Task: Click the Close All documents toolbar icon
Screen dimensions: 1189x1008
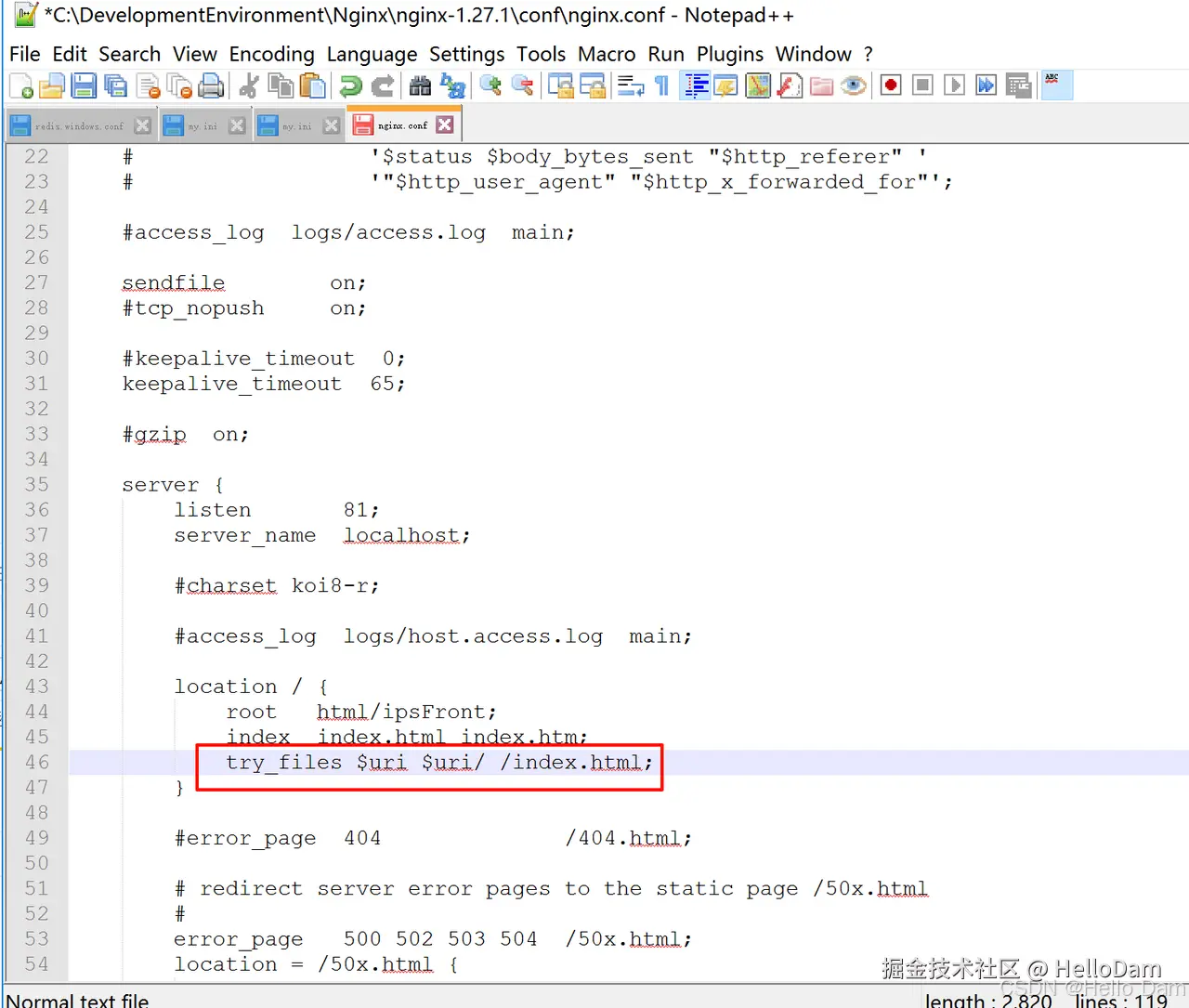Action: 180,86
